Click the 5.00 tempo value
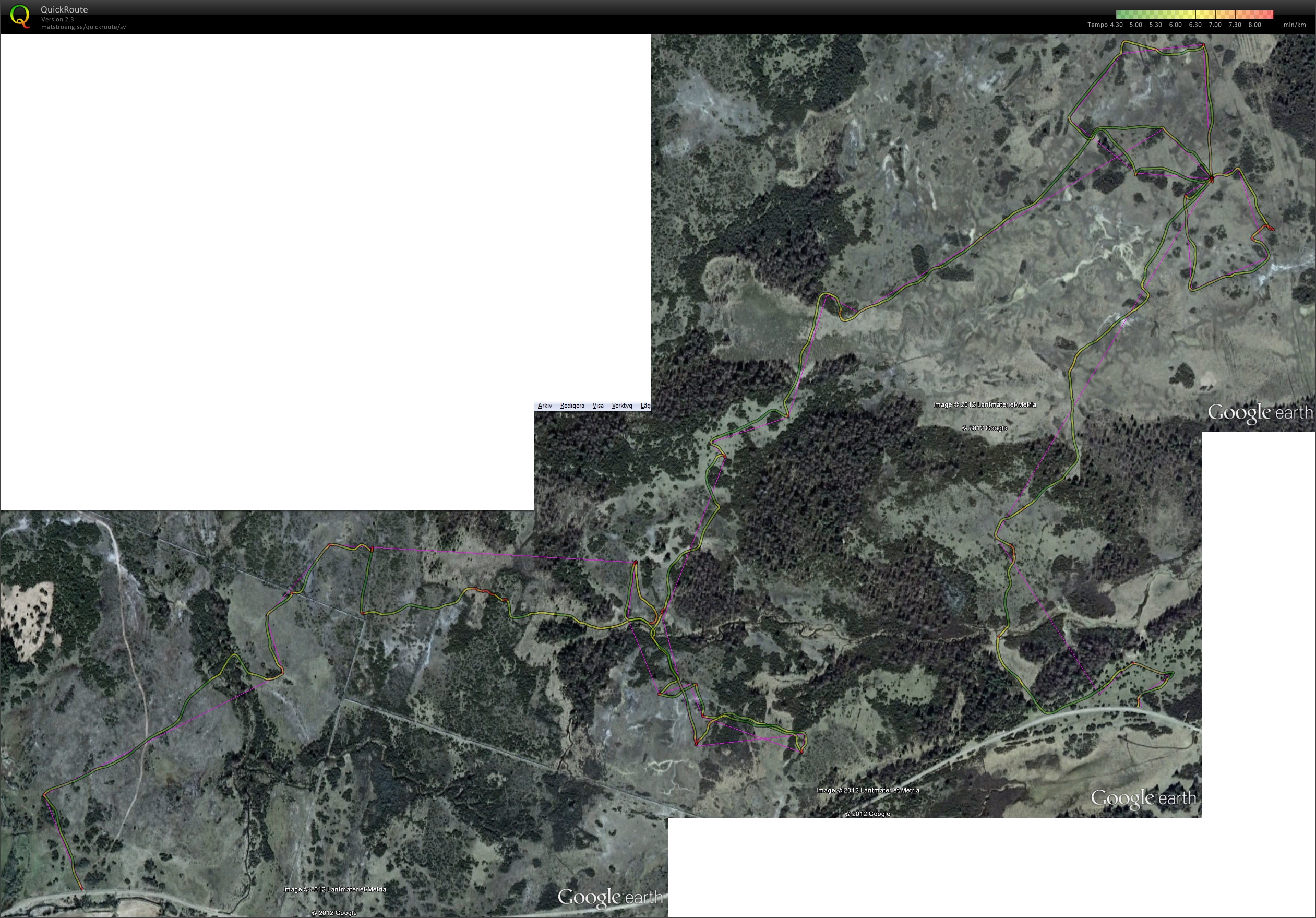The width and height of the screenshot is (1316, 918). (1135, 25)
